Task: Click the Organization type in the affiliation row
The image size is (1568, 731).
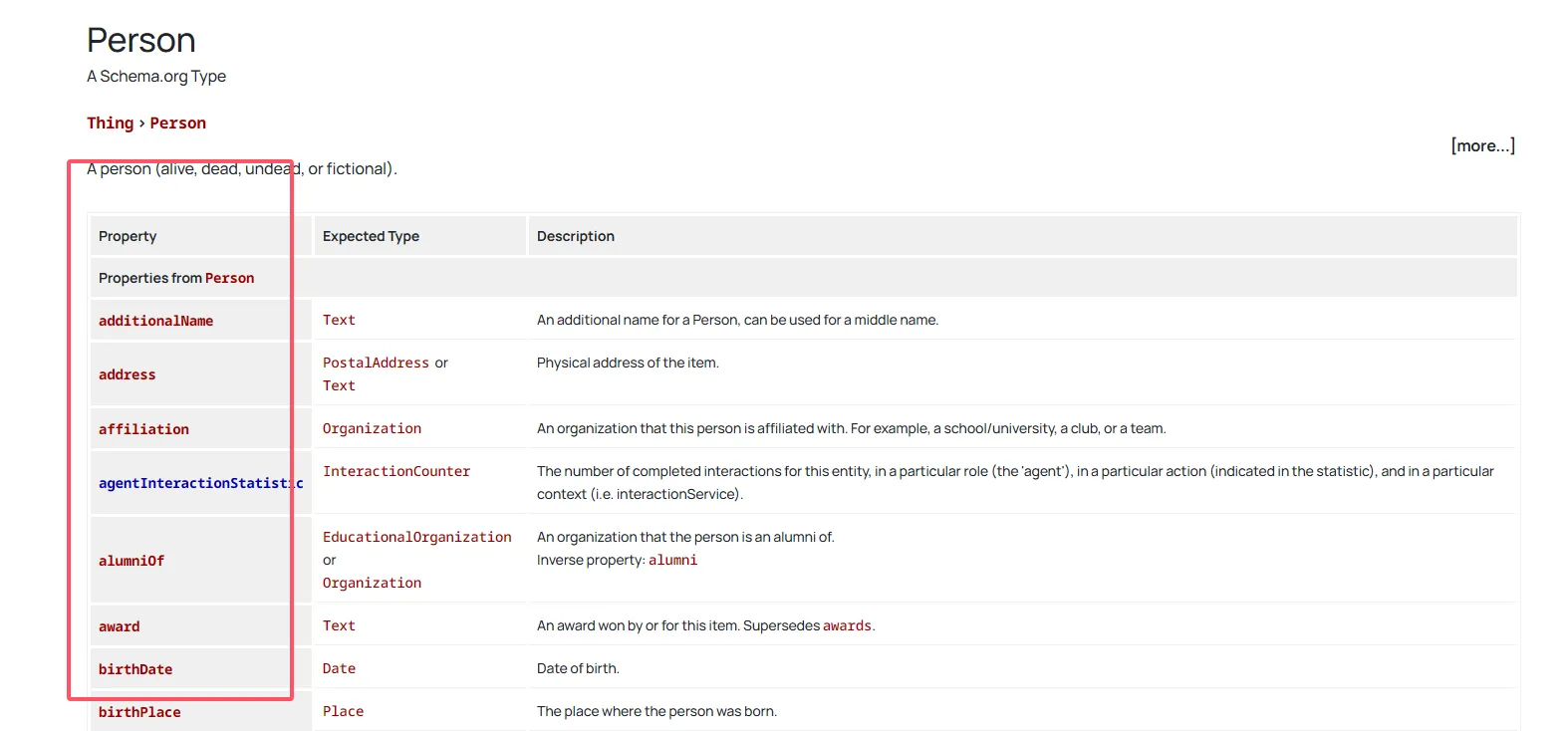Action: 372,428
